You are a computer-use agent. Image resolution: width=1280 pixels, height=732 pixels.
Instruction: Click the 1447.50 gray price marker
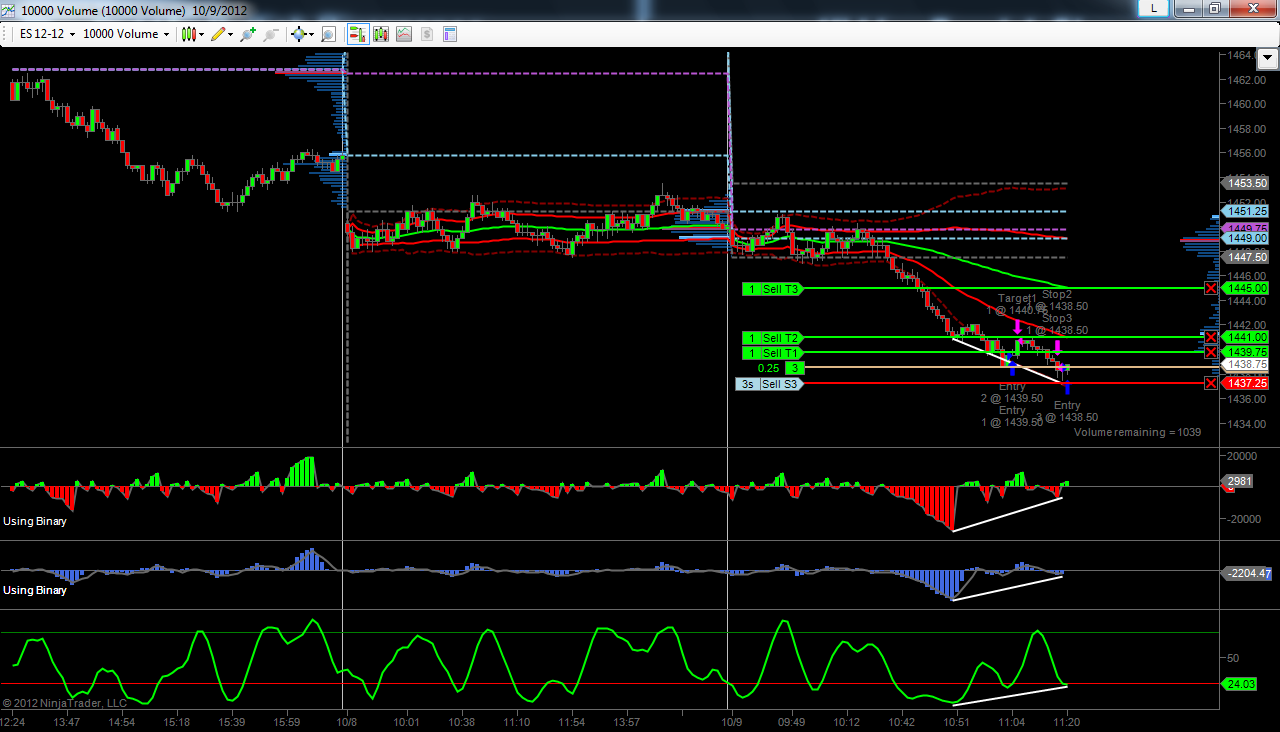[1246, 257]
